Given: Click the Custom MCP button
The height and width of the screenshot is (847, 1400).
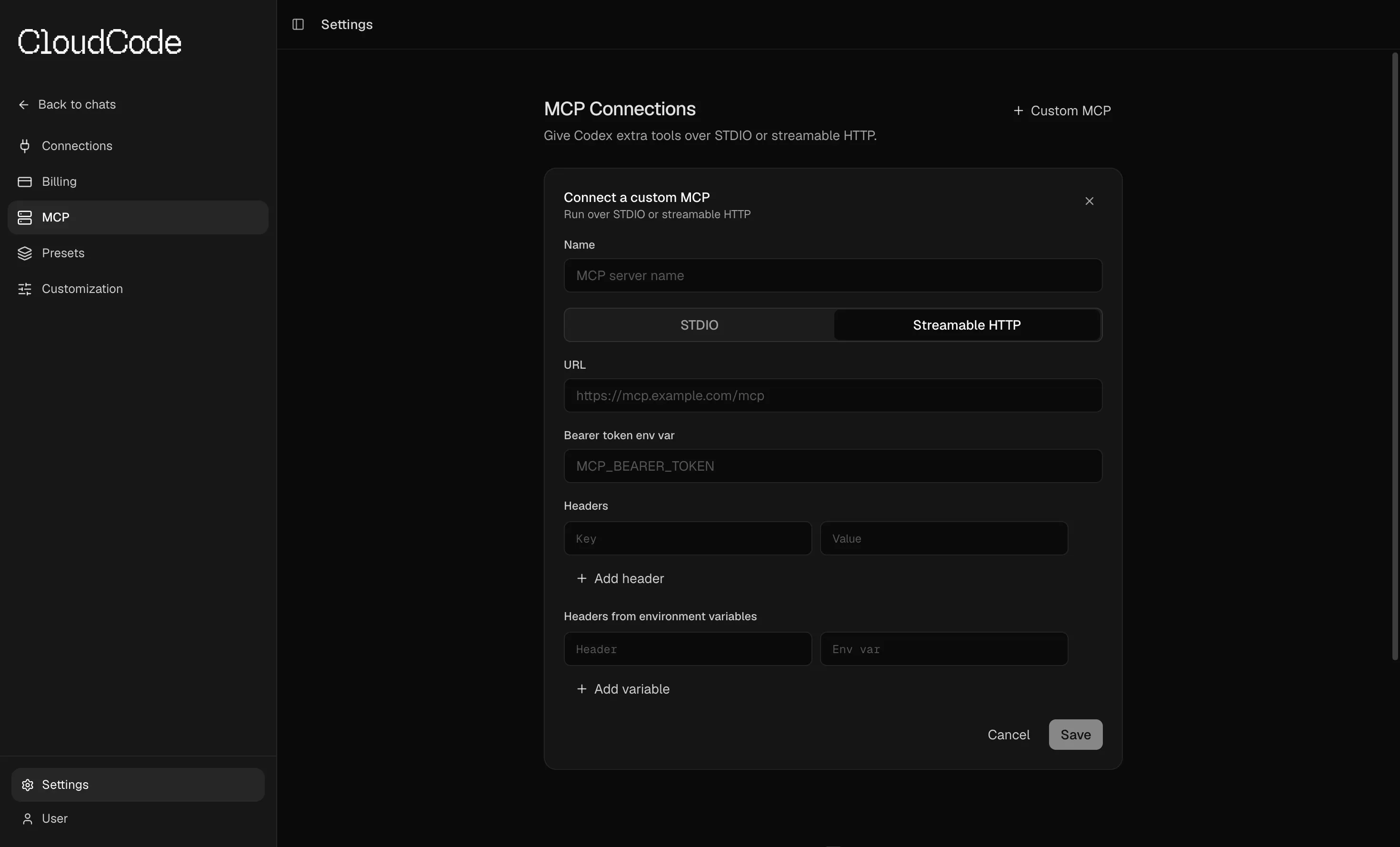Looking at the screenshot, I should click(1062, 111).
